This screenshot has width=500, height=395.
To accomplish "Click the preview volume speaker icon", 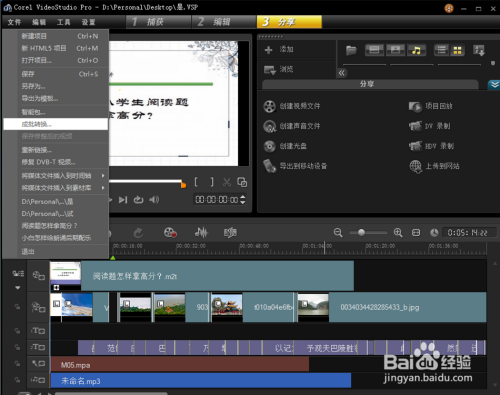I will [x=154, y=200].
